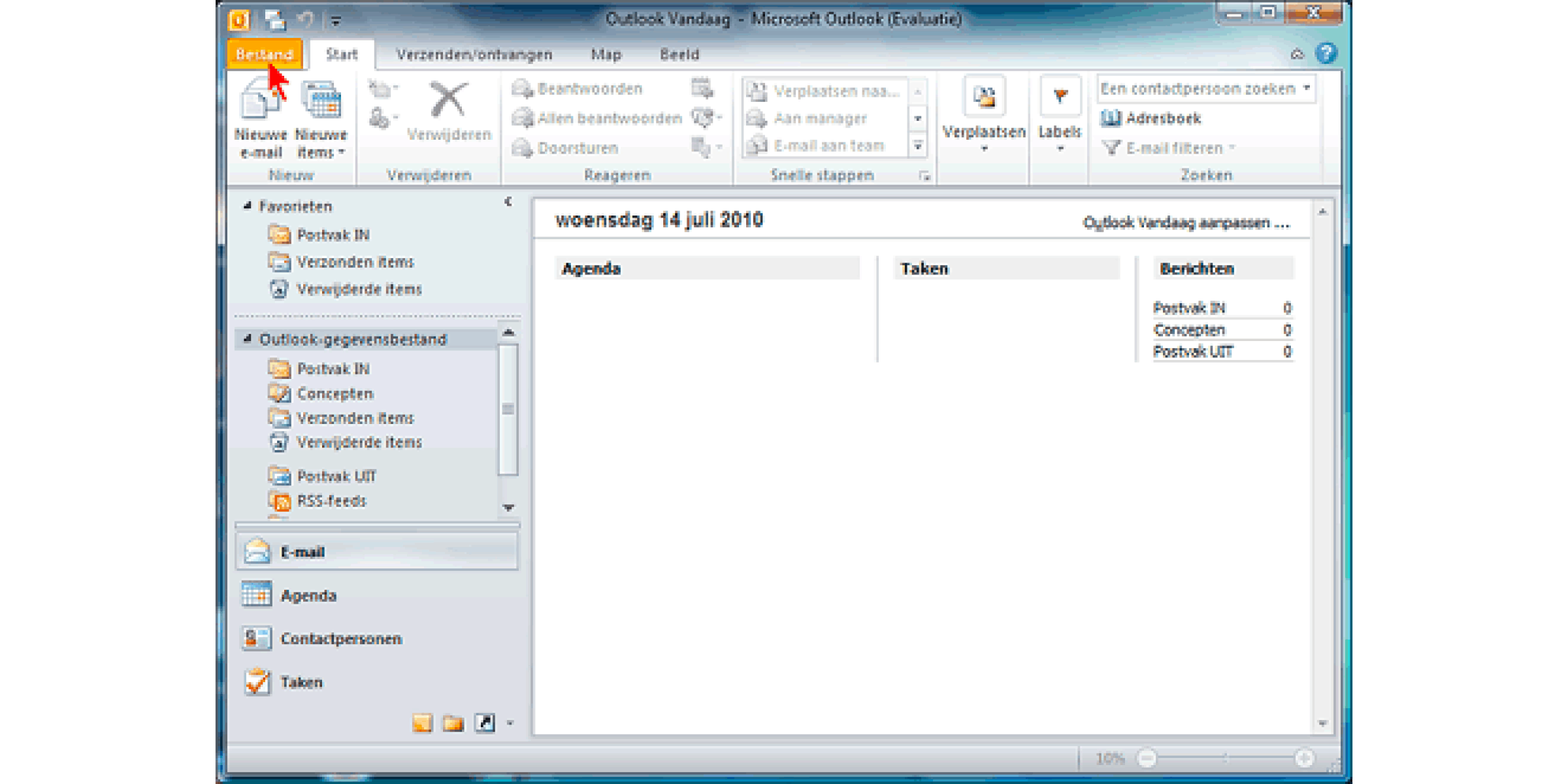Open the Verzenden/ontvangen tab
The height and width of the screenshot is (784, 1568).
(x=474, y=54)
